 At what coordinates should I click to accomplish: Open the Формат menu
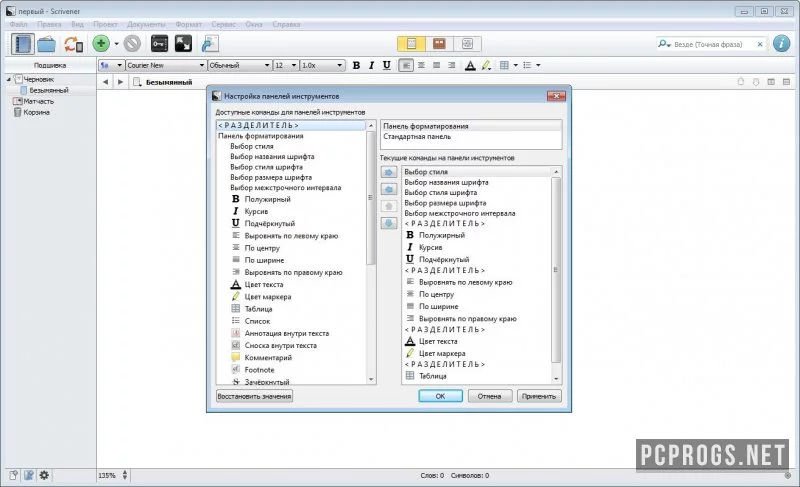pos(188,24)
